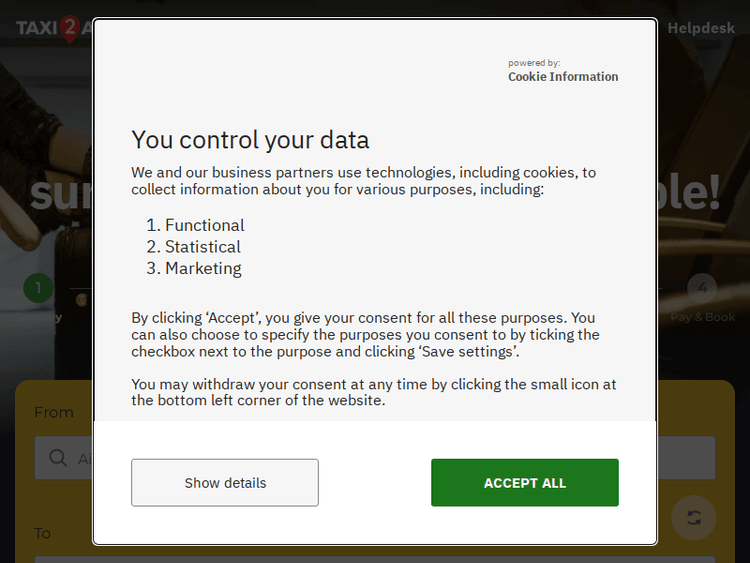The image size is (750, 563).
Task: Click the Functional purpose list item
Action: point(204,225)
